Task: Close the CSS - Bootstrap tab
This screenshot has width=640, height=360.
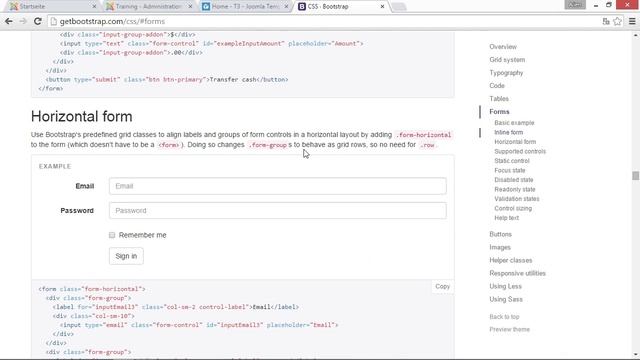Action: (x=382, y=7)
